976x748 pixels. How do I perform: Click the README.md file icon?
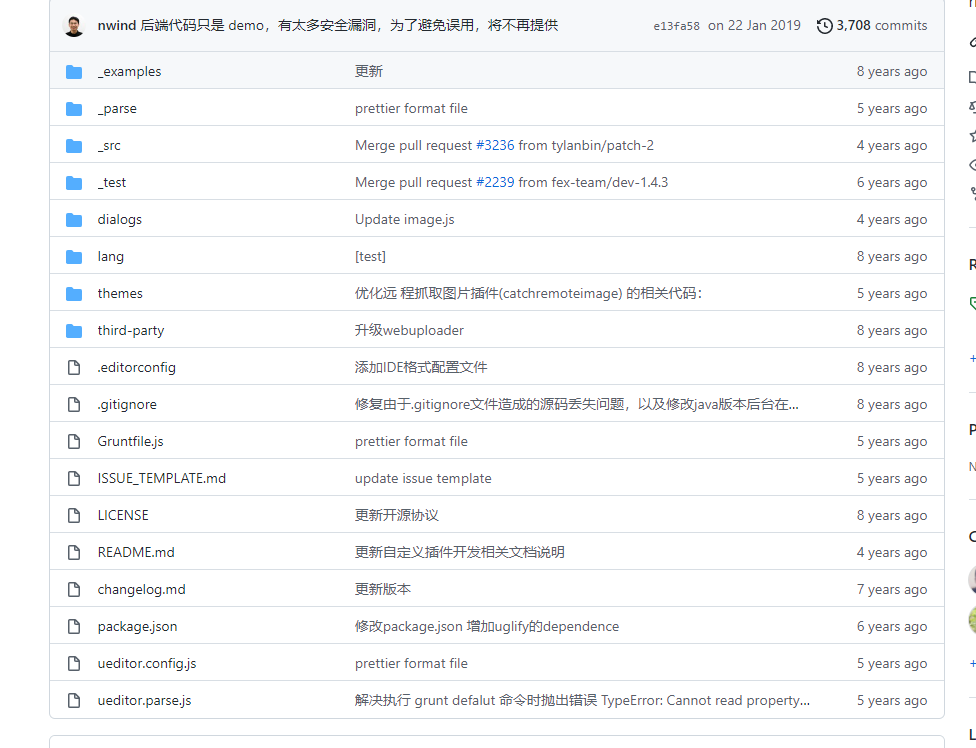click(x=73, y=552)
